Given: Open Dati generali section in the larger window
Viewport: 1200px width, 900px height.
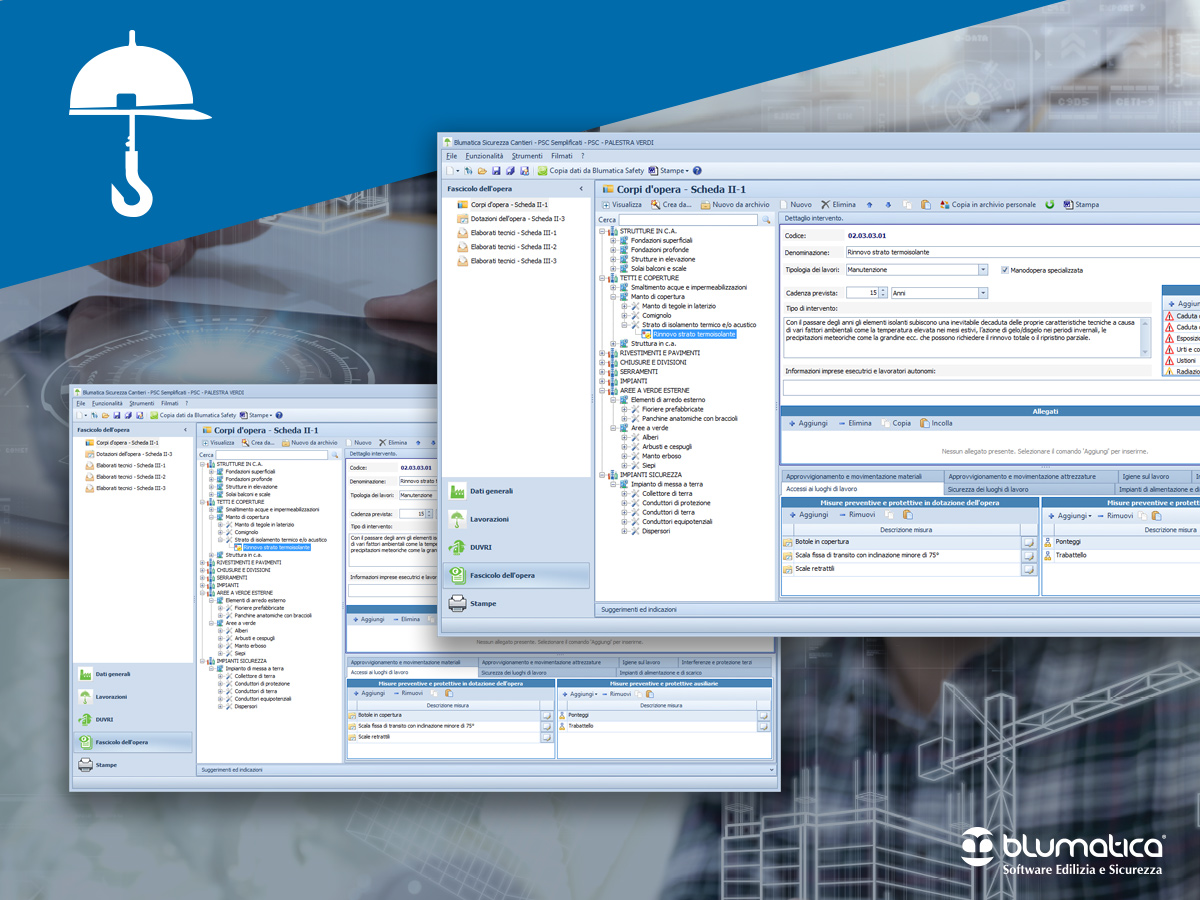Looking at the screenshot, I should coord(518,491).
